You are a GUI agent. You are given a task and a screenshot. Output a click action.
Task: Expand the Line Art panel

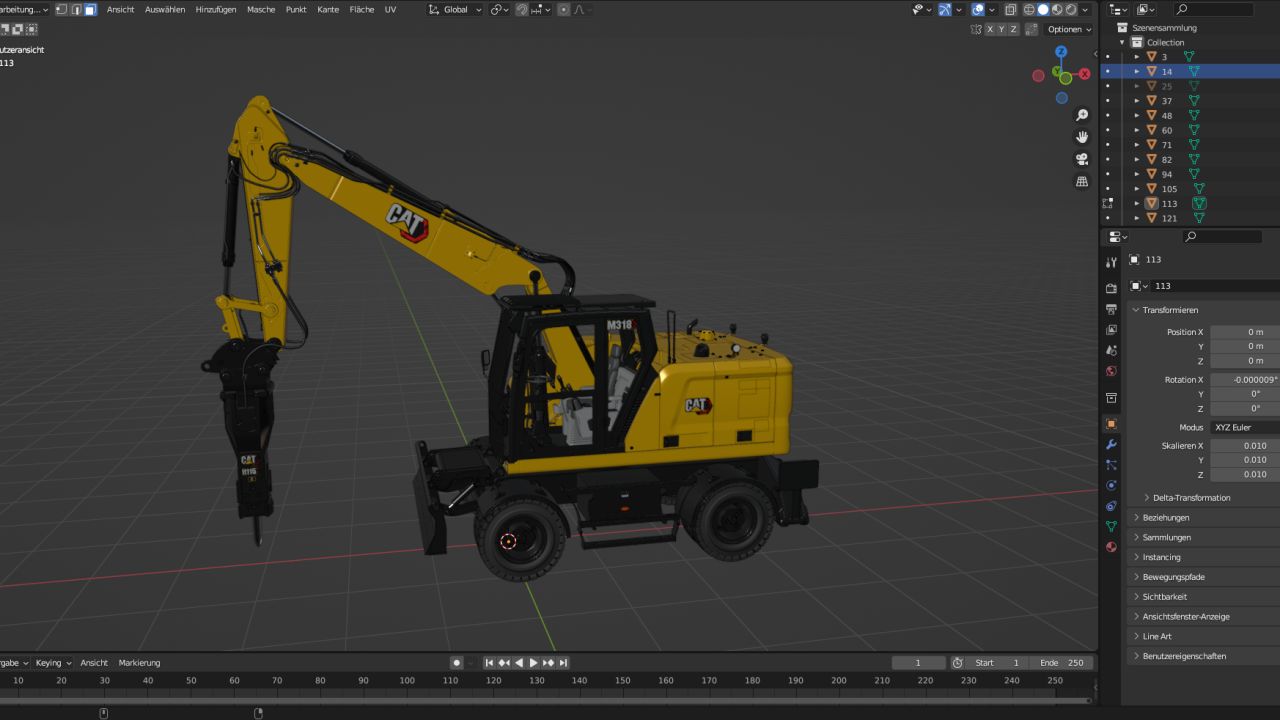(x=1136, y=636)
